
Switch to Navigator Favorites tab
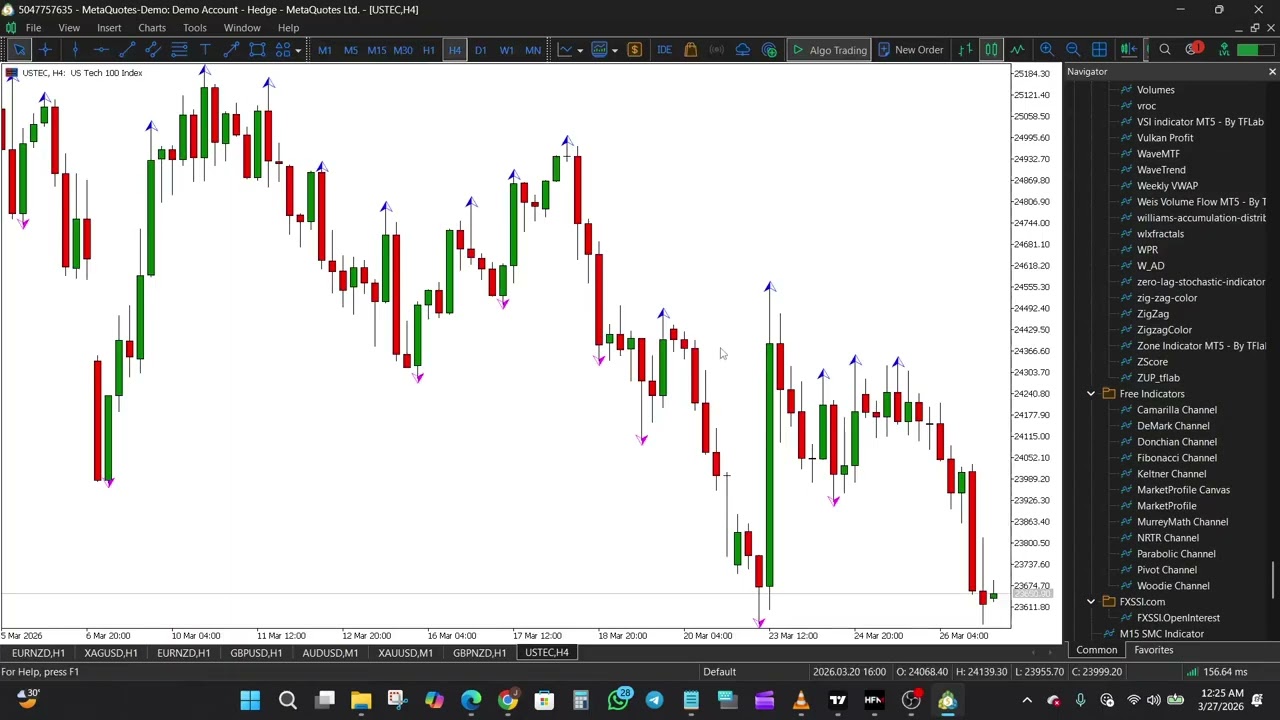[1153, 650]
